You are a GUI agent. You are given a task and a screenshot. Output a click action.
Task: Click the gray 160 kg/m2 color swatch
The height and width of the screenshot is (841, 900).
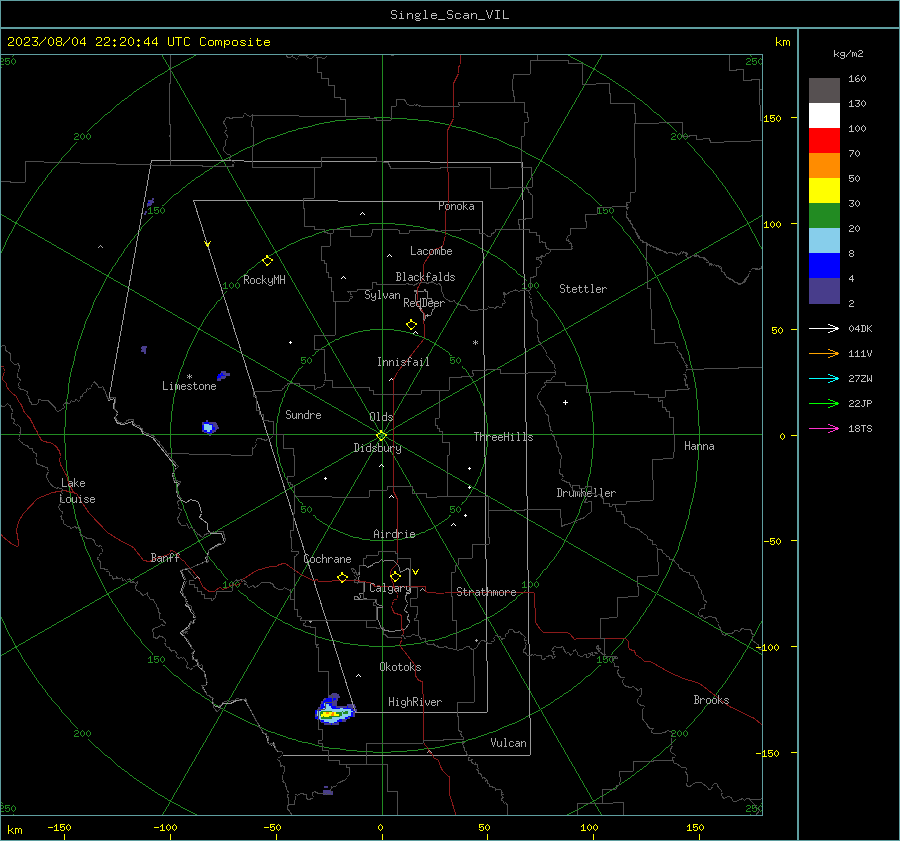[x=824, y=91]
